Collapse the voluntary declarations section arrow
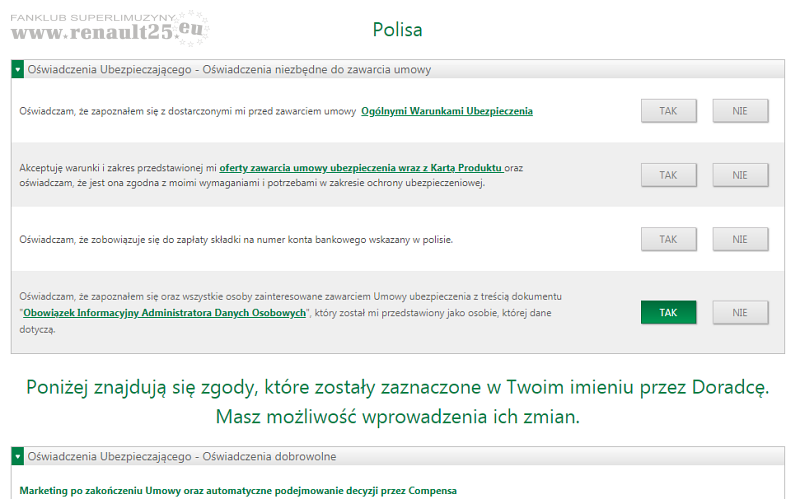The width and height of the screenshot is (800, 499). coord(17,457)
